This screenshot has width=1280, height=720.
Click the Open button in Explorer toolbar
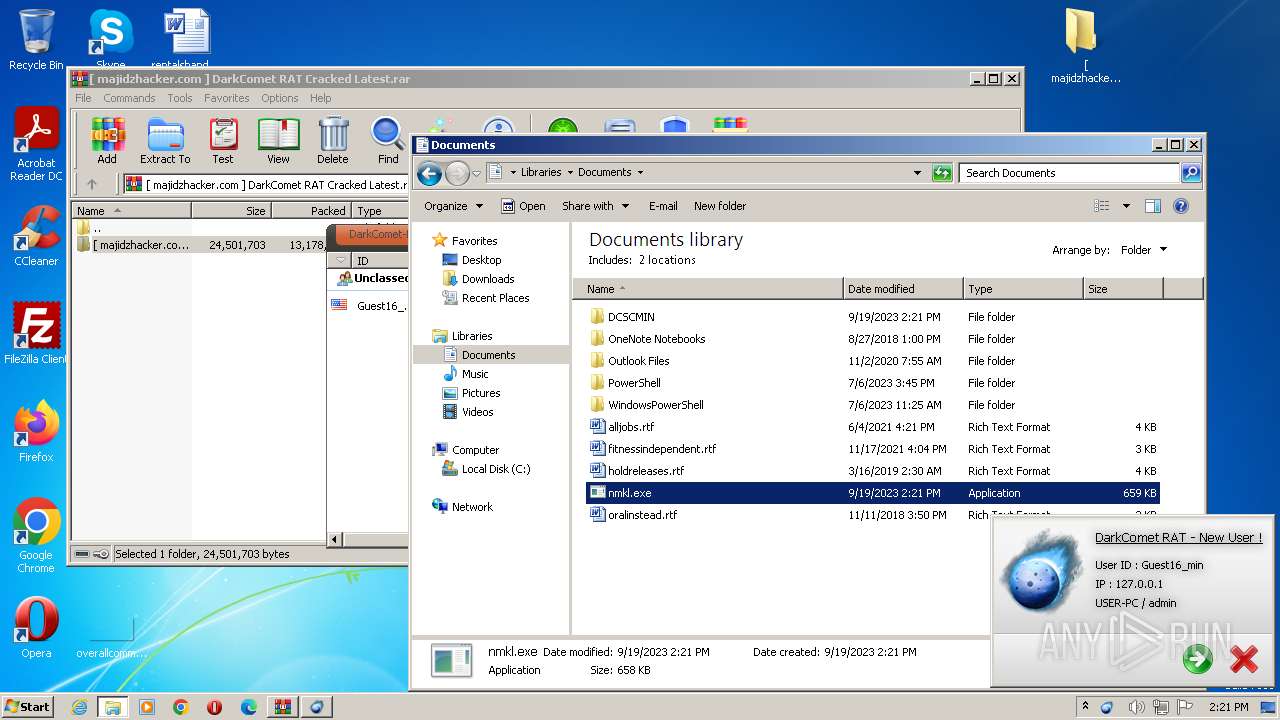[523, 206]
